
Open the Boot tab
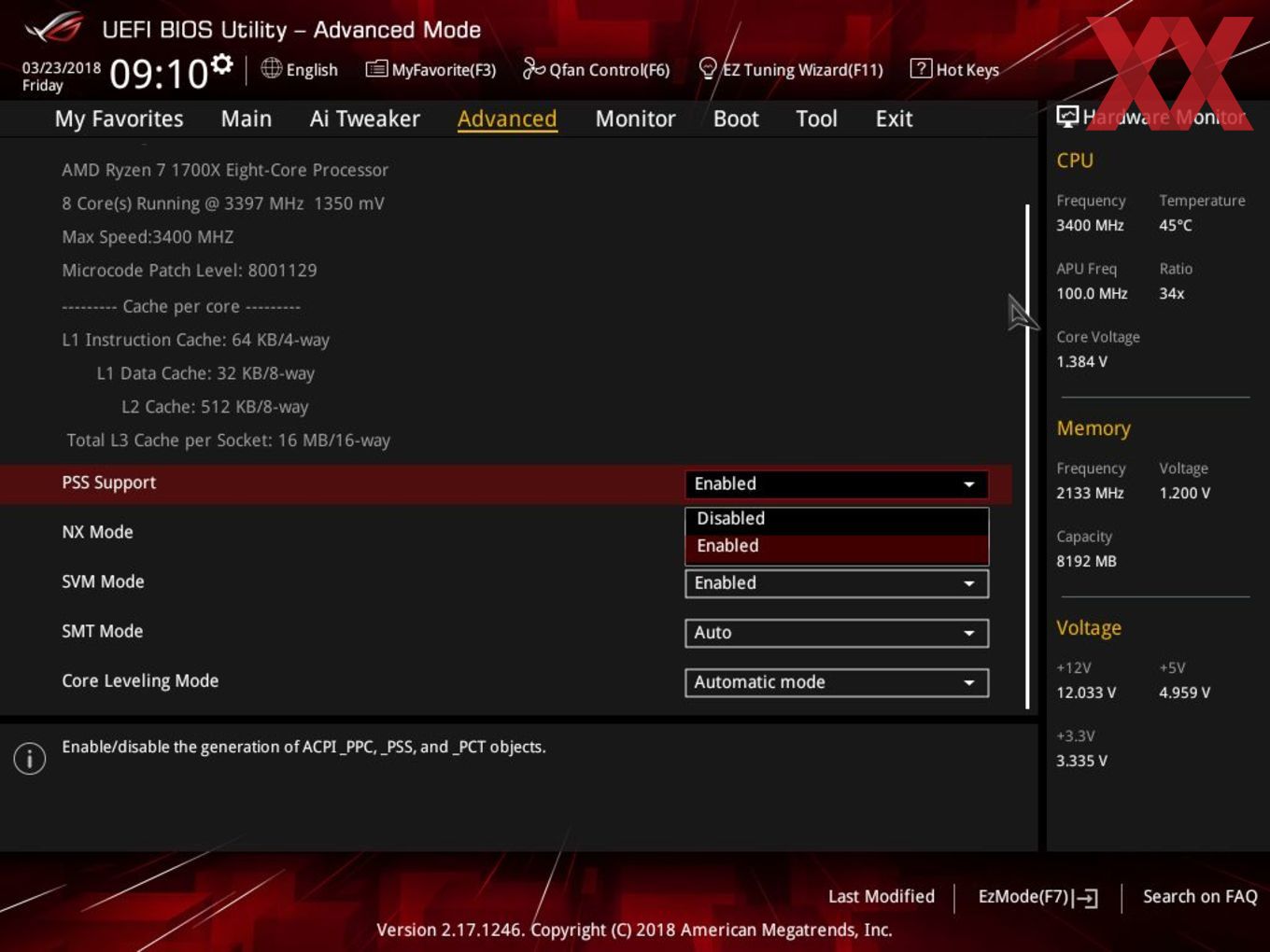coord(736,119)
